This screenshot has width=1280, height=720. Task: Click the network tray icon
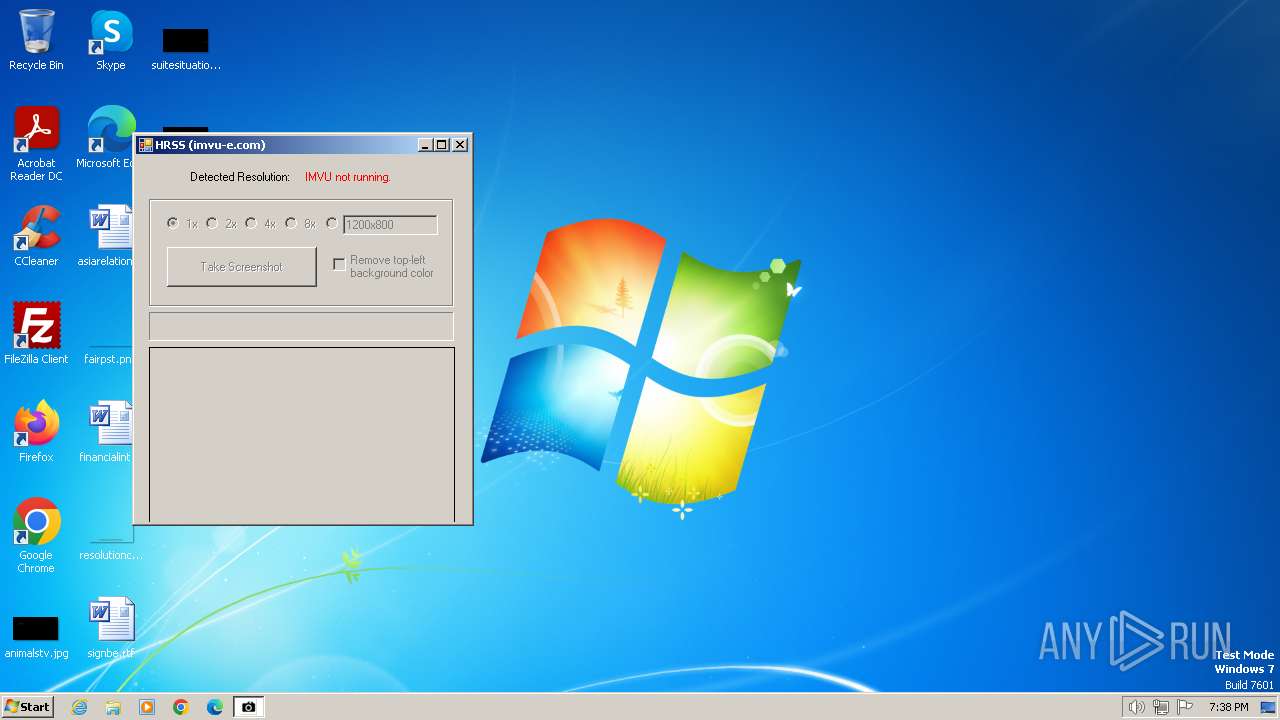(x=1161, y=707)
